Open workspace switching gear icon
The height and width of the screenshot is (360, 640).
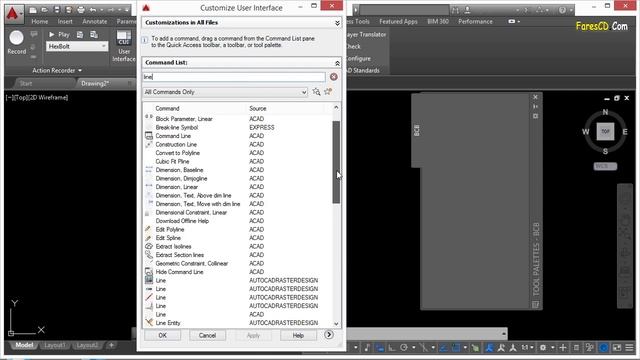point(543,348)
